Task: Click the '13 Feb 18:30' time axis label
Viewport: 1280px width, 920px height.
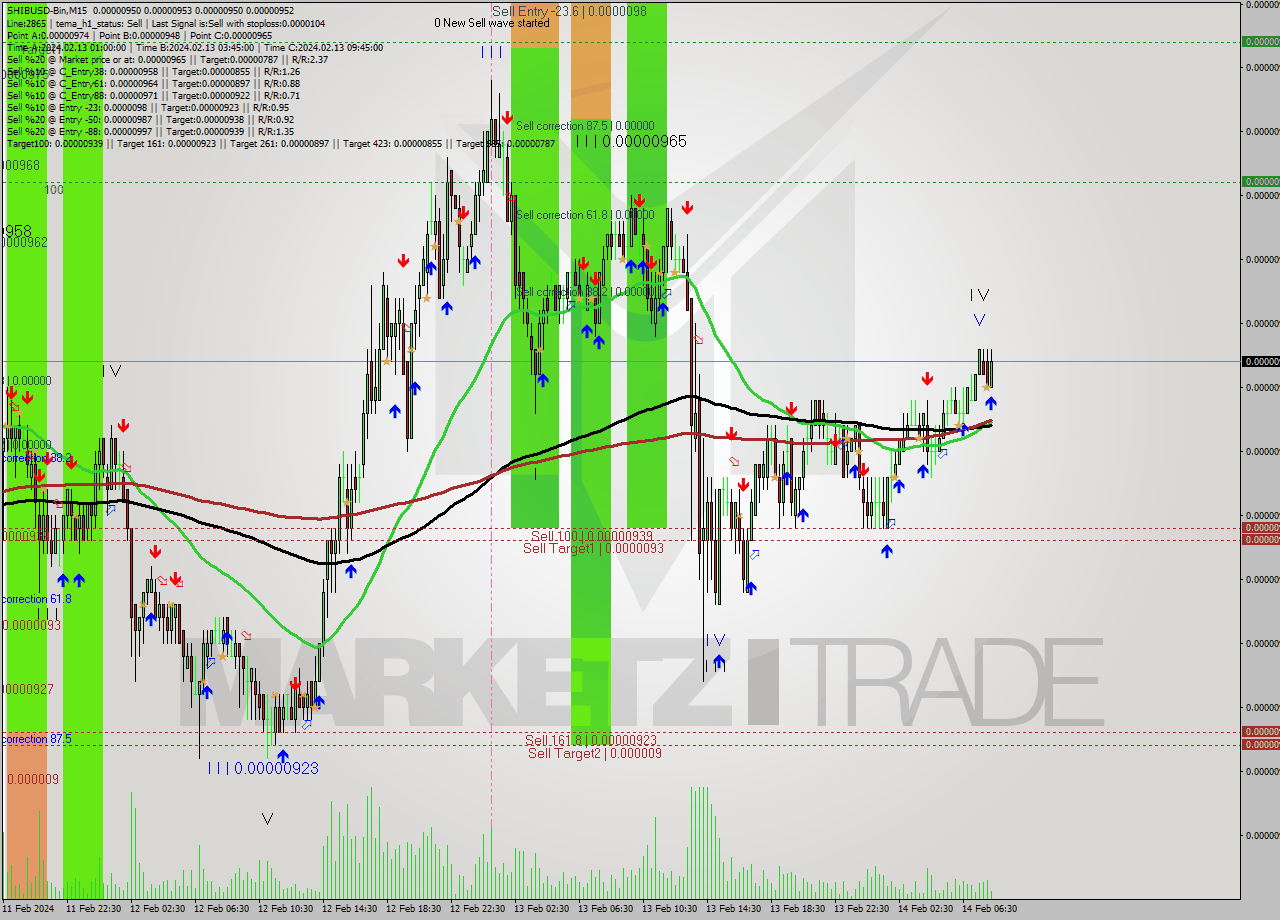Action: click(798, 909)
